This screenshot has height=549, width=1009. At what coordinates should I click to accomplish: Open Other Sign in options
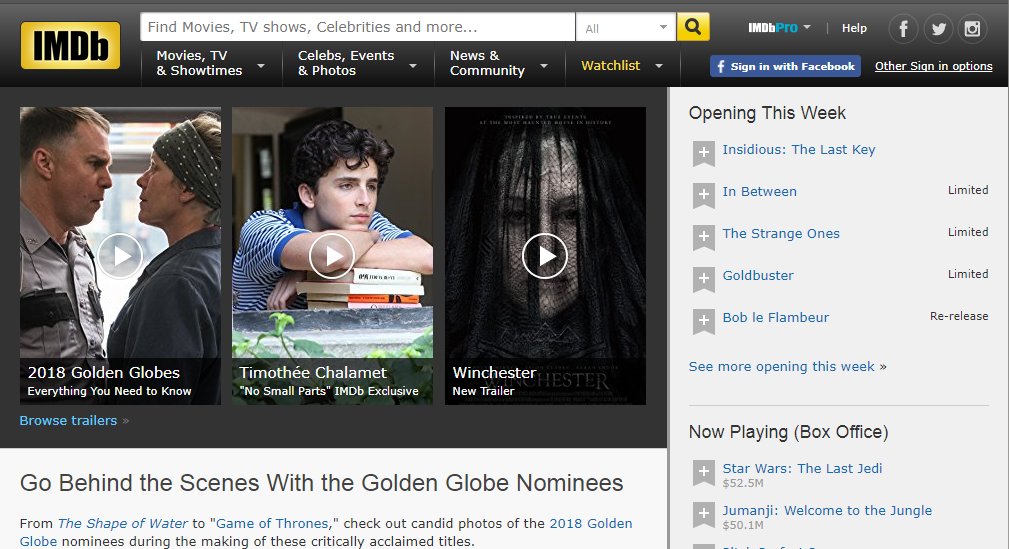coord(933,66)
